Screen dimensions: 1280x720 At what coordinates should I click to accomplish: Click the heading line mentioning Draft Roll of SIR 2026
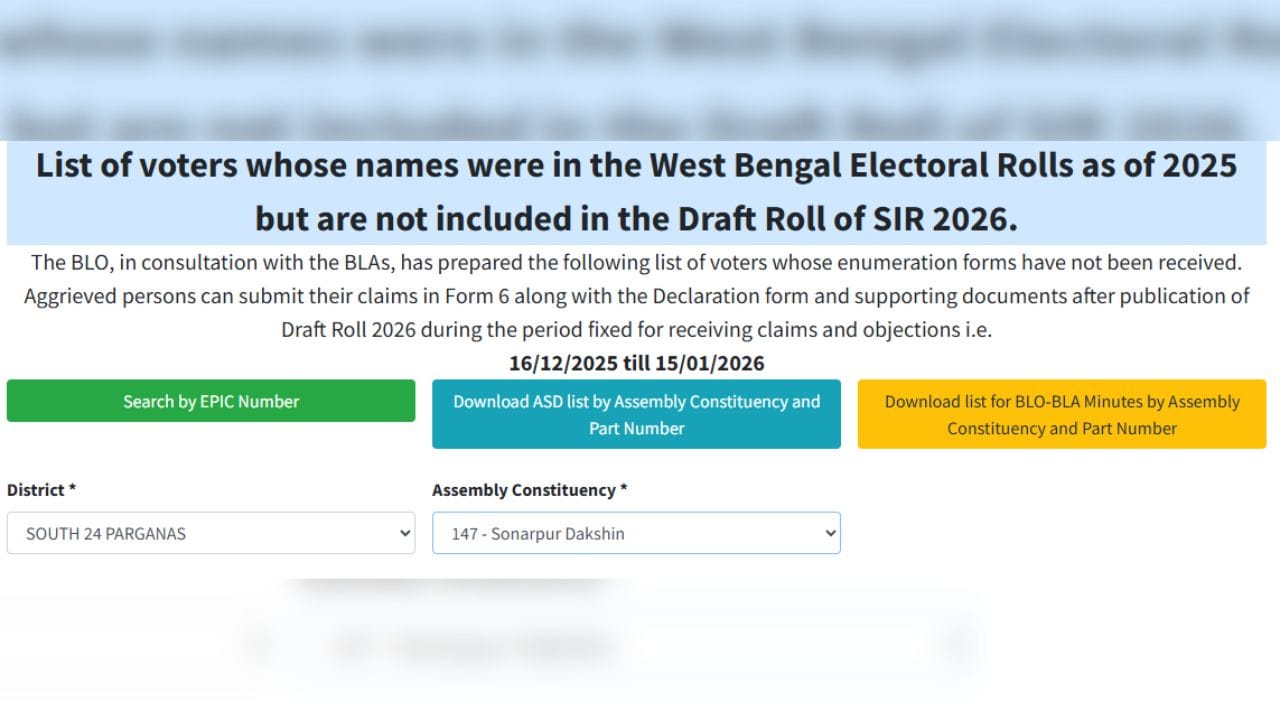point(636,218)
